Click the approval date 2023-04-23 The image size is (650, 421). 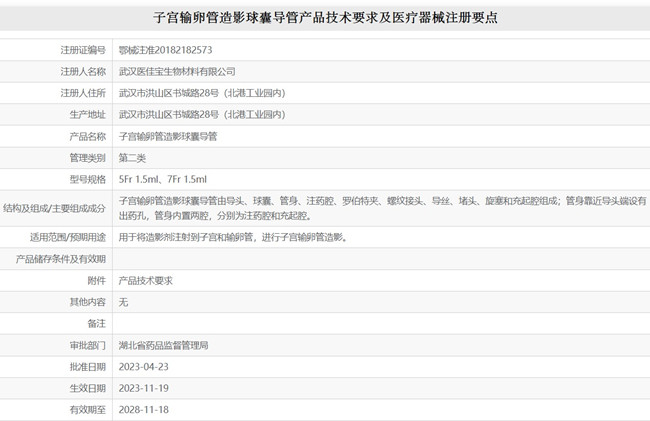click(x=143, y=367)
